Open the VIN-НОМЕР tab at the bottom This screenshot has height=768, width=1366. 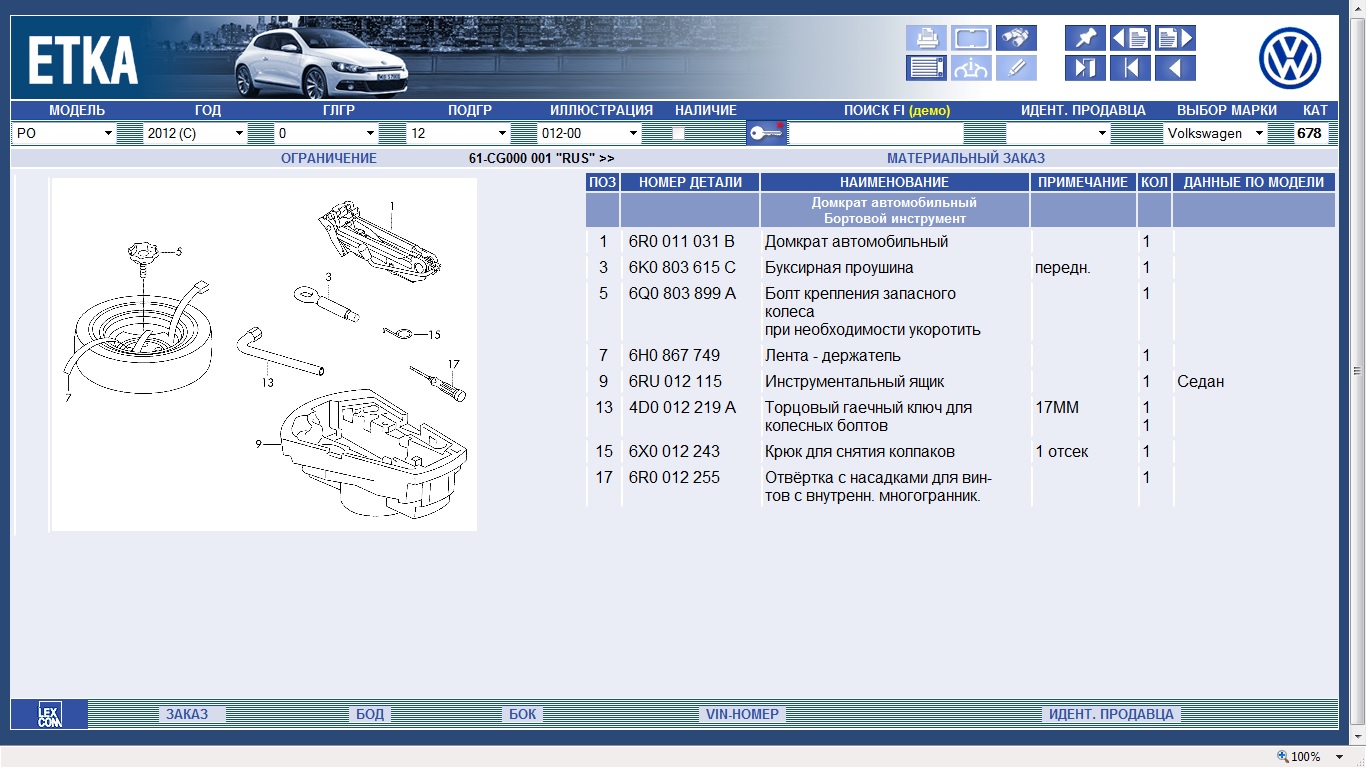[x=742, y=714]
